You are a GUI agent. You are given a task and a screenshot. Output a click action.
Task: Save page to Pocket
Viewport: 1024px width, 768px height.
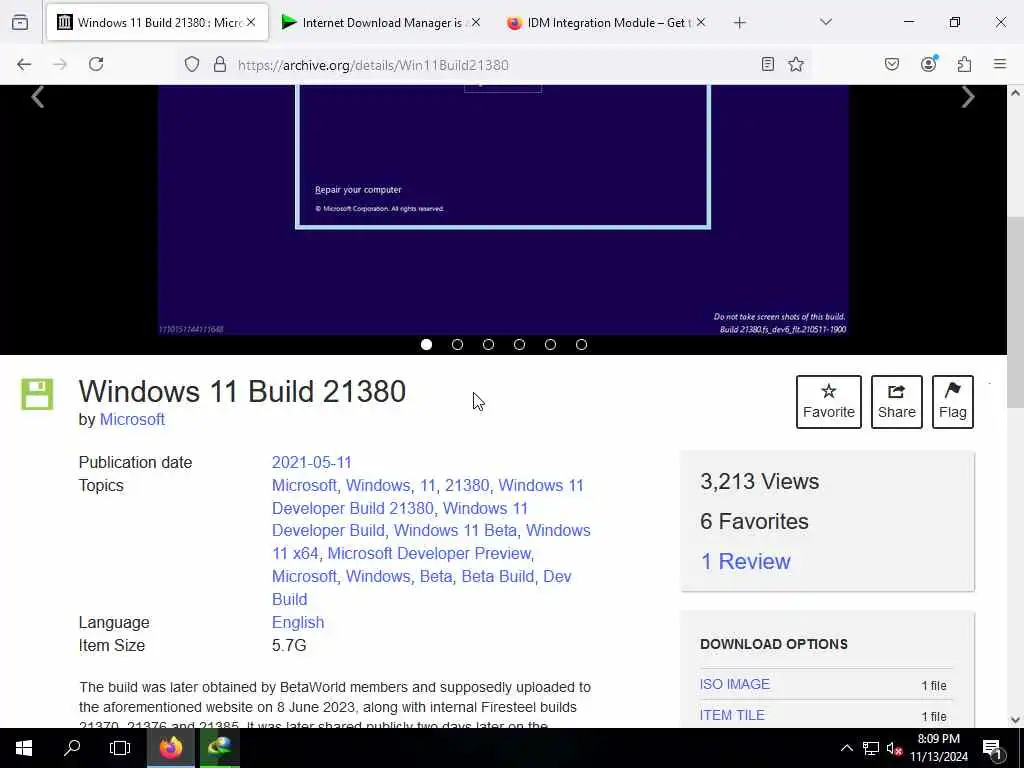[x=892, y=64]
